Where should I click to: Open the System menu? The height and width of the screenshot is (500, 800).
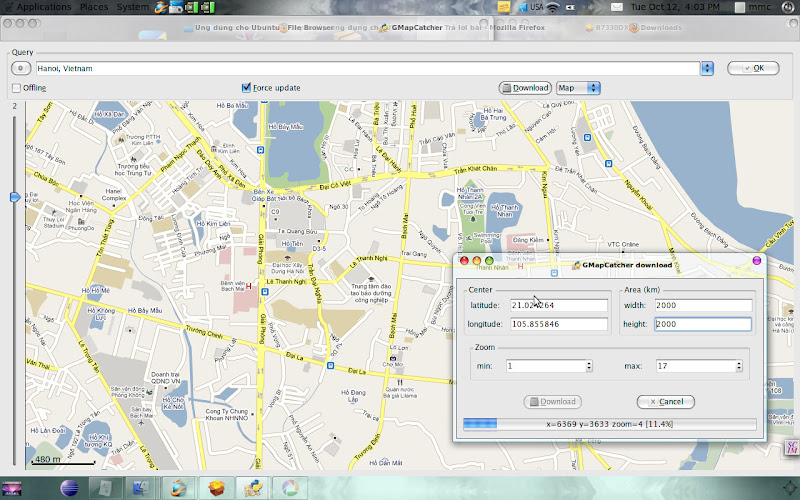[x=132, y=7]
